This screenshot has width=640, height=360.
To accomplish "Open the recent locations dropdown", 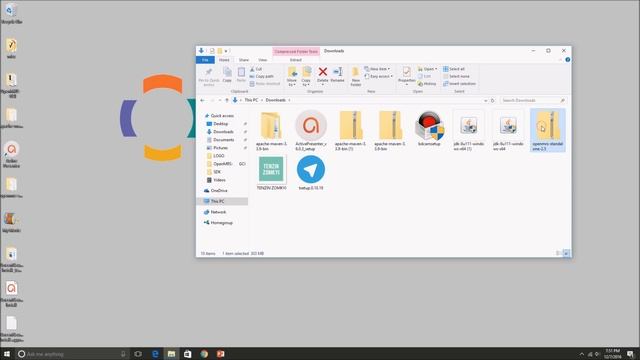I will pos(220,100).
